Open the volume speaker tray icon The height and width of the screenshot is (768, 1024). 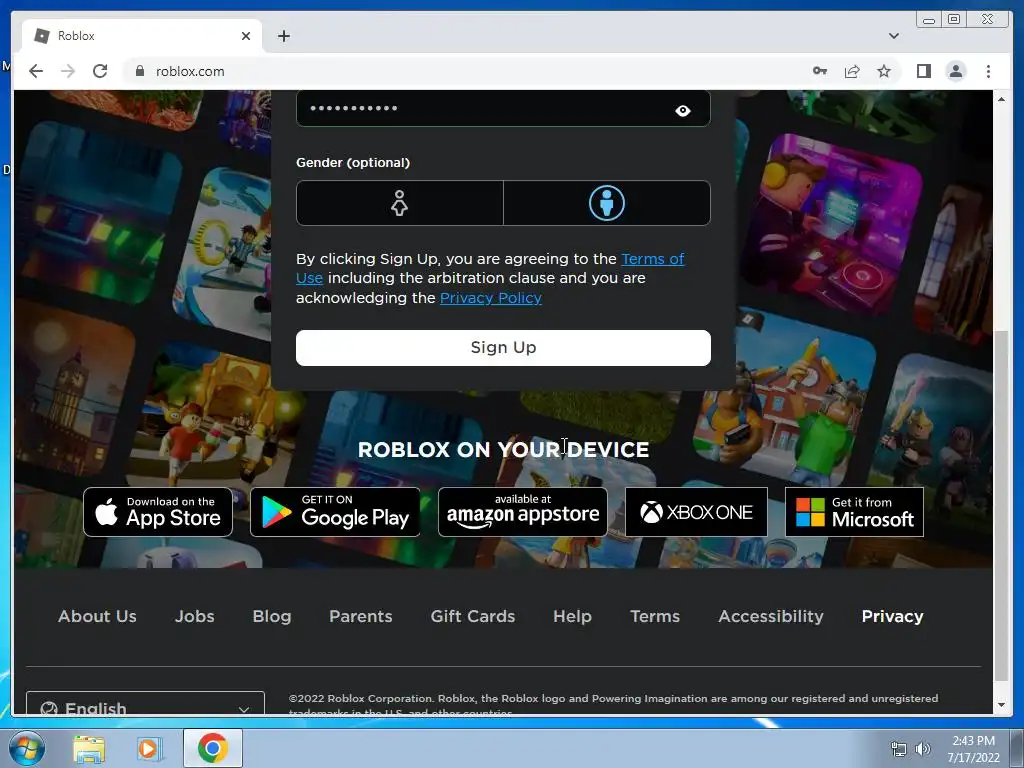click(x=922, y=749)
